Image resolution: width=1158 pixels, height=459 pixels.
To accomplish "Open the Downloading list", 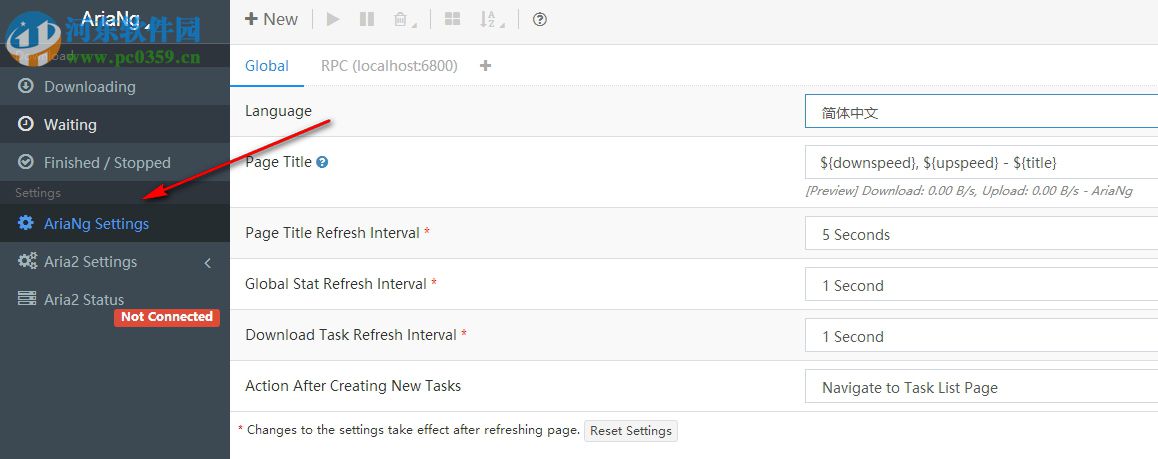I will coord(115,86).
